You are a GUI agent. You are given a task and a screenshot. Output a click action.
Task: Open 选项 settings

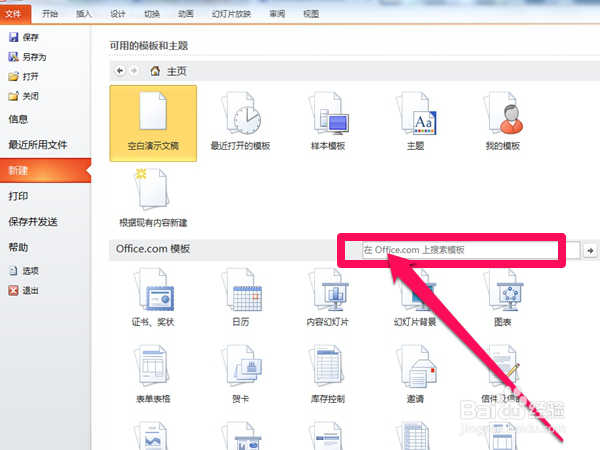point(24,271)
